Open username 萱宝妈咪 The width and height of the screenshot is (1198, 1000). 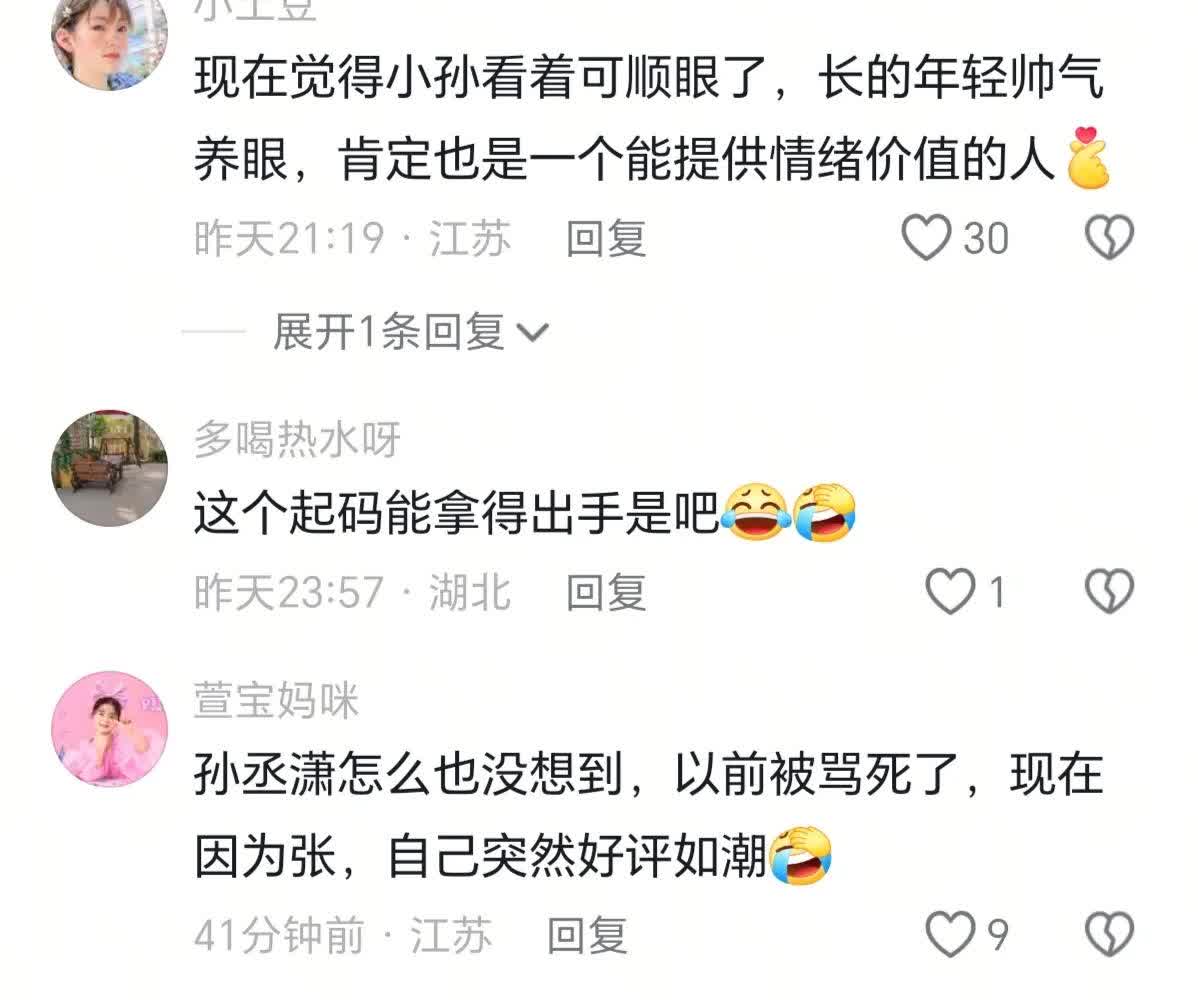point(276,700)
